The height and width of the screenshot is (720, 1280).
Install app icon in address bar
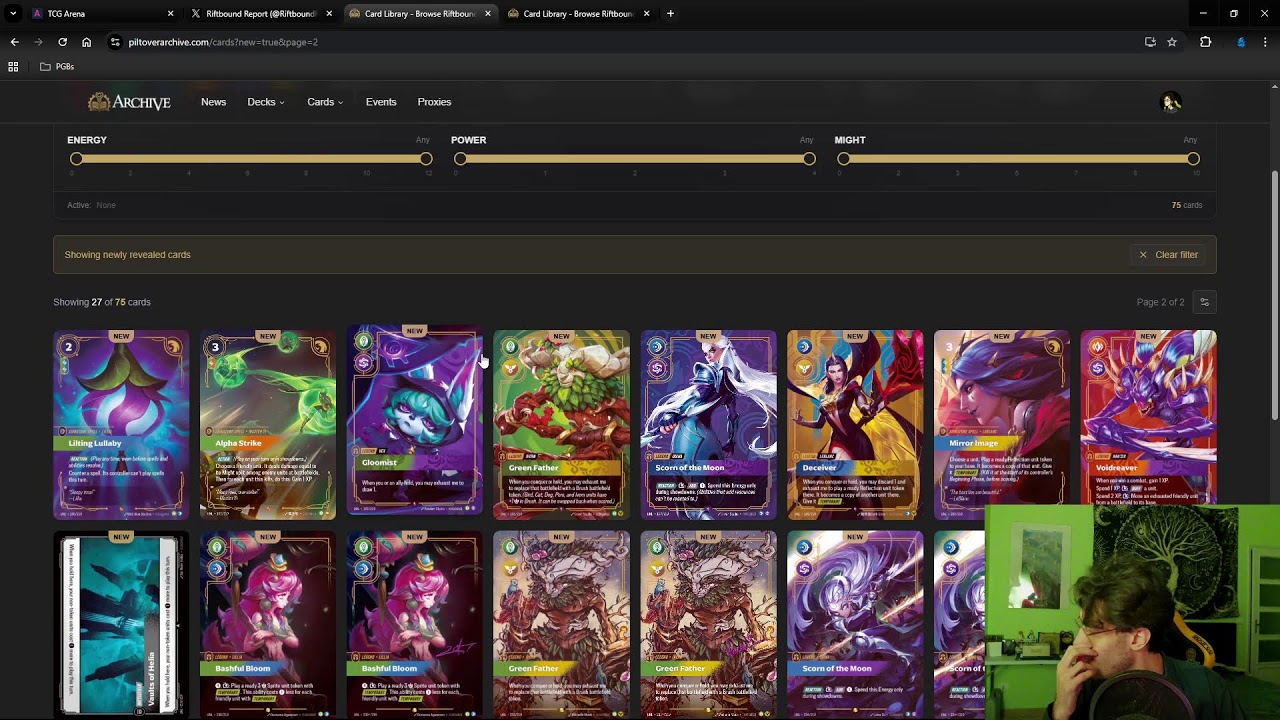(x=1150, y=42)
